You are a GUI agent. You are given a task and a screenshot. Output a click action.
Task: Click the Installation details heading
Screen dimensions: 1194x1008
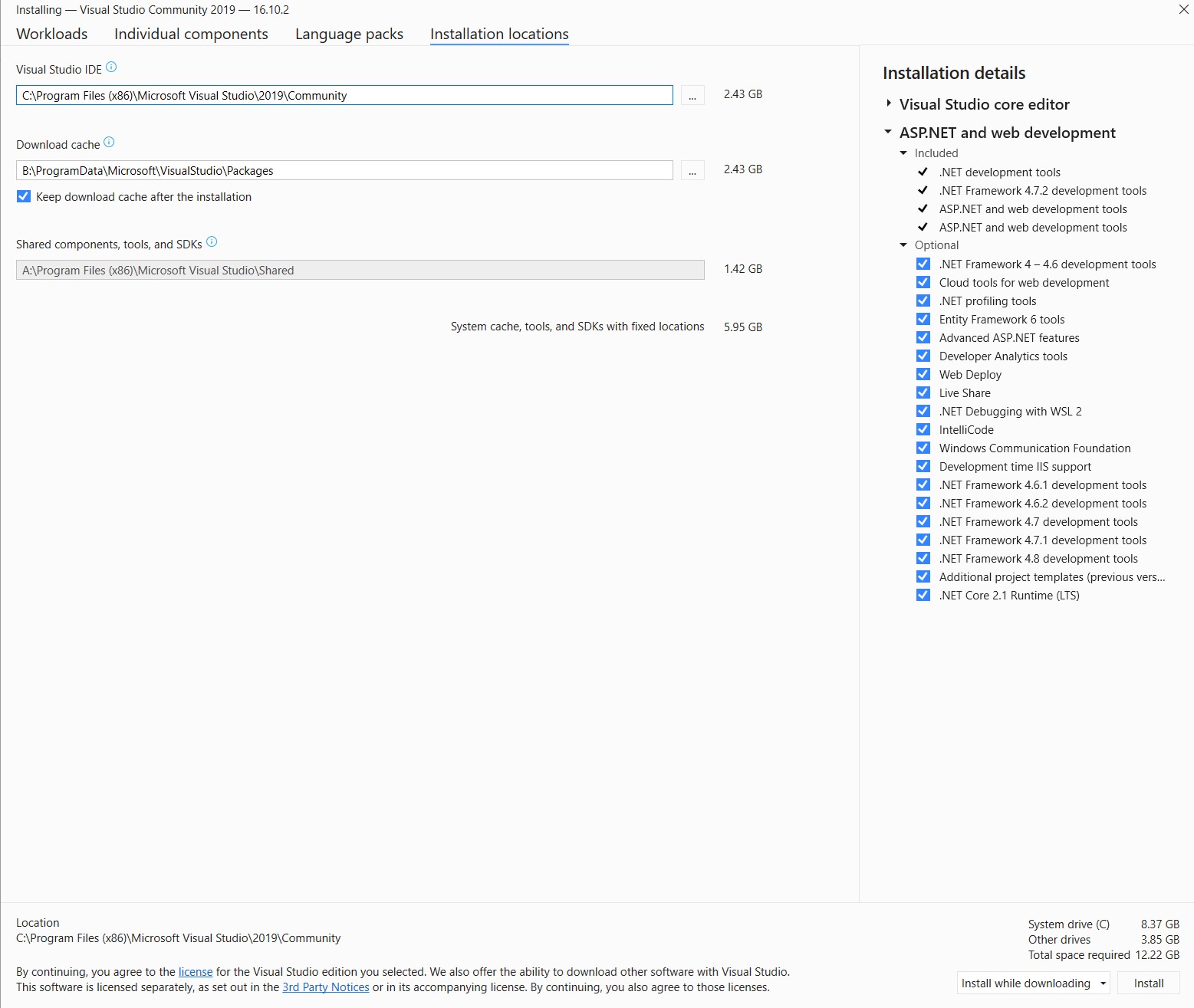click(x=954, y=73)
